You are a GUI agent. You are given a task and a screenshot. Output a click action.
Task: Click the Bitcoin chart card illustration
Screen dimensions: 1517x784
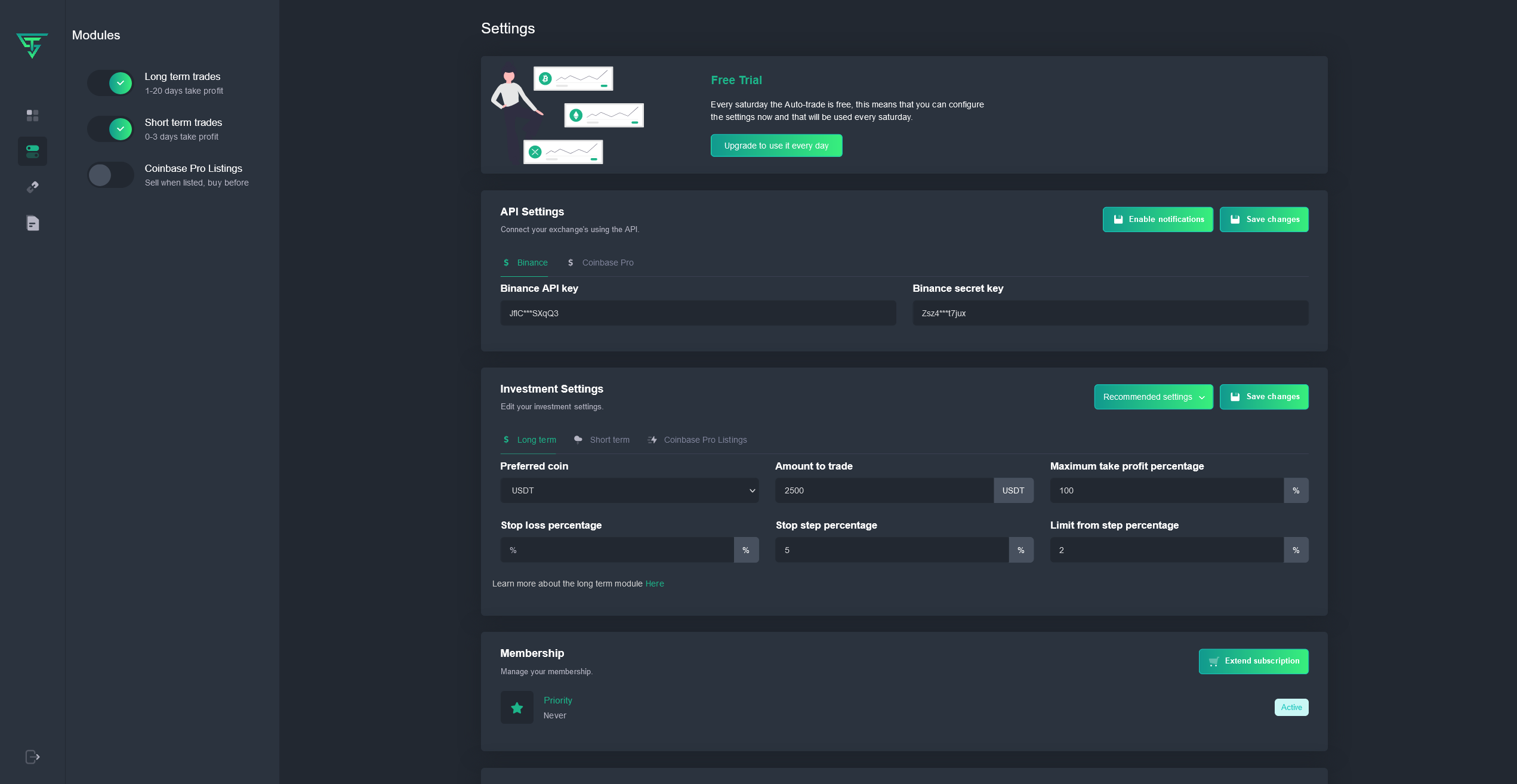click(573, 79)
